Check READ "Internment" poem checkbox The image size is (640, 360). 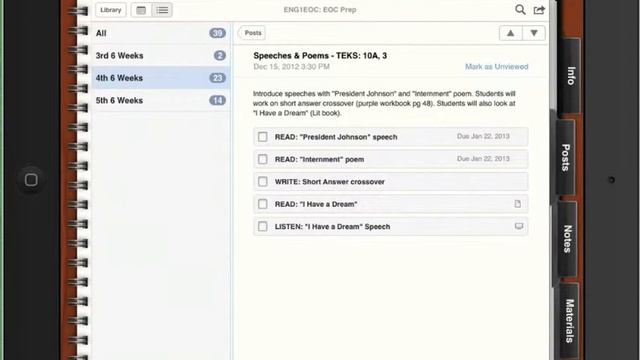262,159
